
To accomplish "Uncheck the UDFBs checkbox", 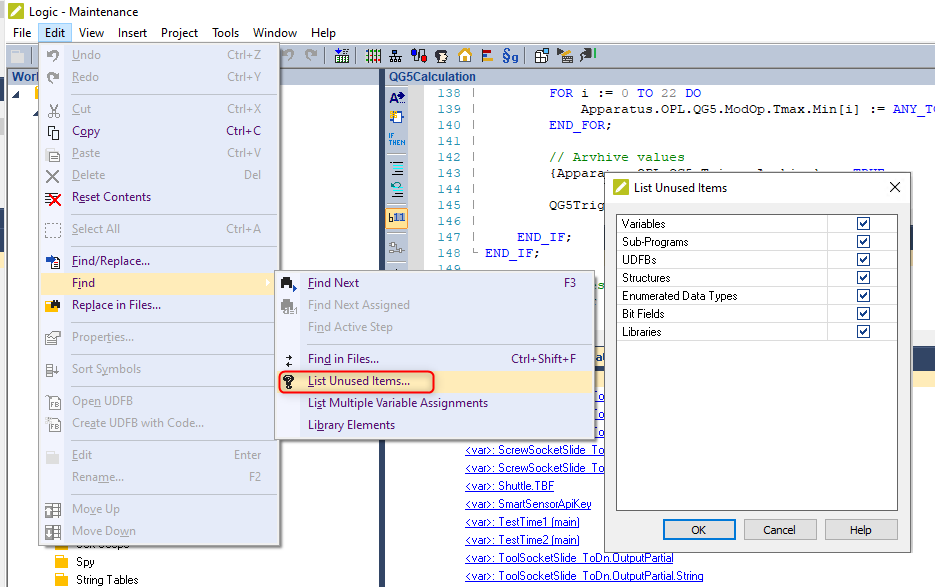I will 863,260.
